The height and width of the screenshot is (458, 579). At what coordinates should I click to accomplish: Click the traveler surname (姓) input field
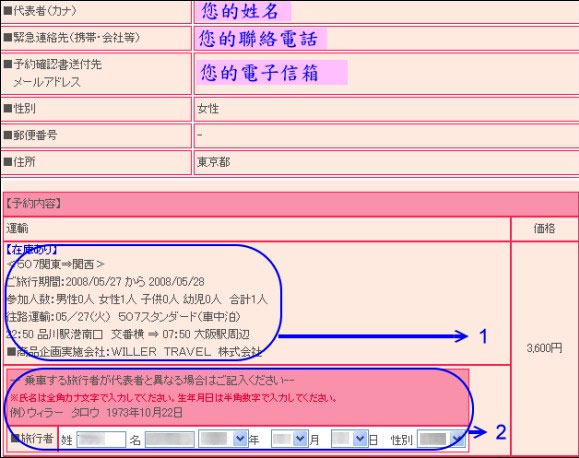point(101,439)
